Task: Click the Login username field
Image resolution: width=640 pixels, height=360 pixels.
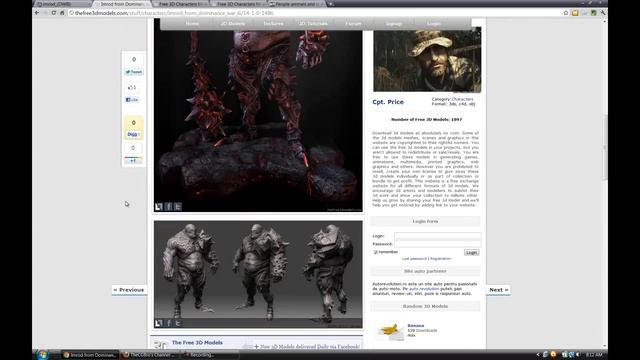Action: pyautogui.click(x=438, y=236)
